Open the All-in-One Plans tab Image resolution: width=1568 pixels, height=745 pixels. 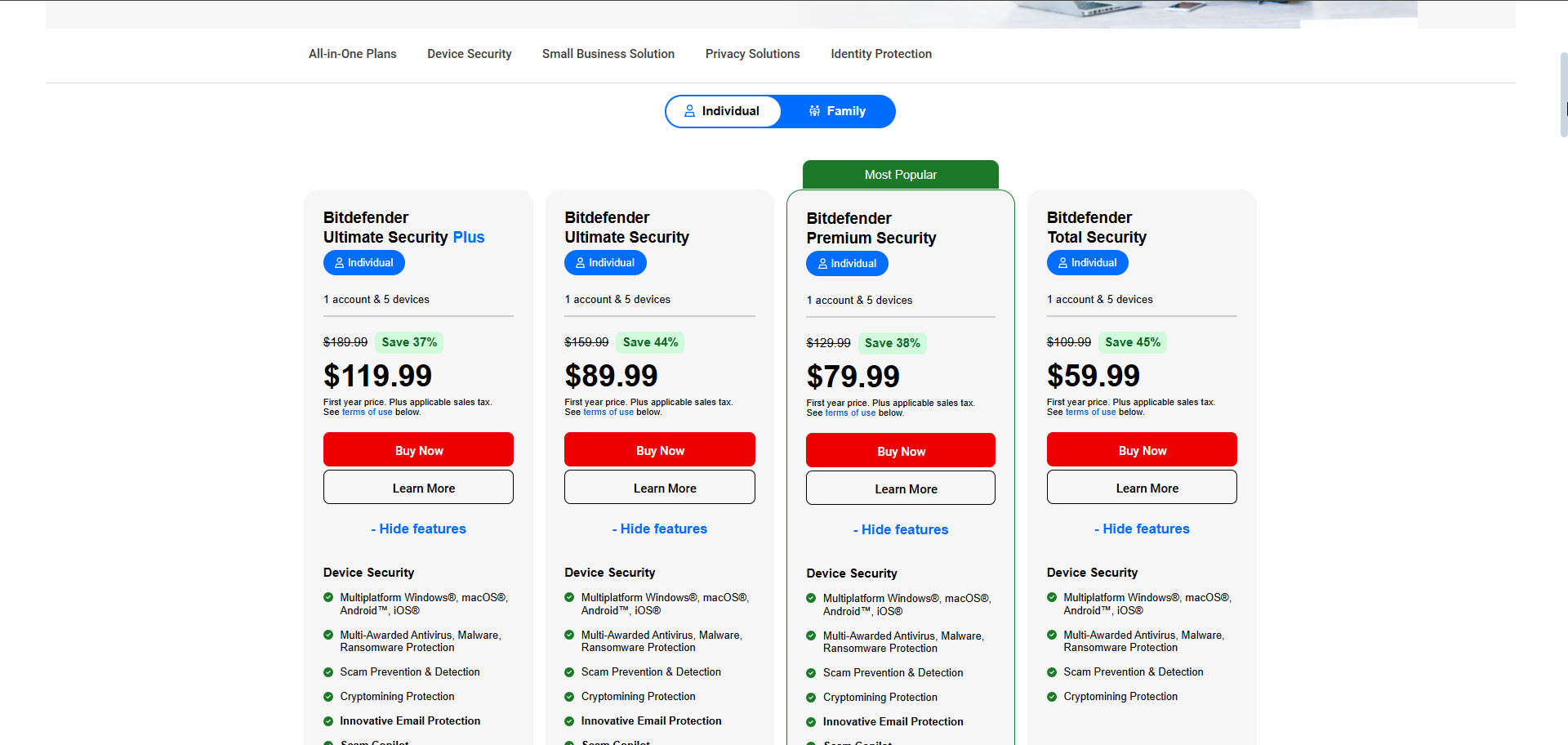352,54
